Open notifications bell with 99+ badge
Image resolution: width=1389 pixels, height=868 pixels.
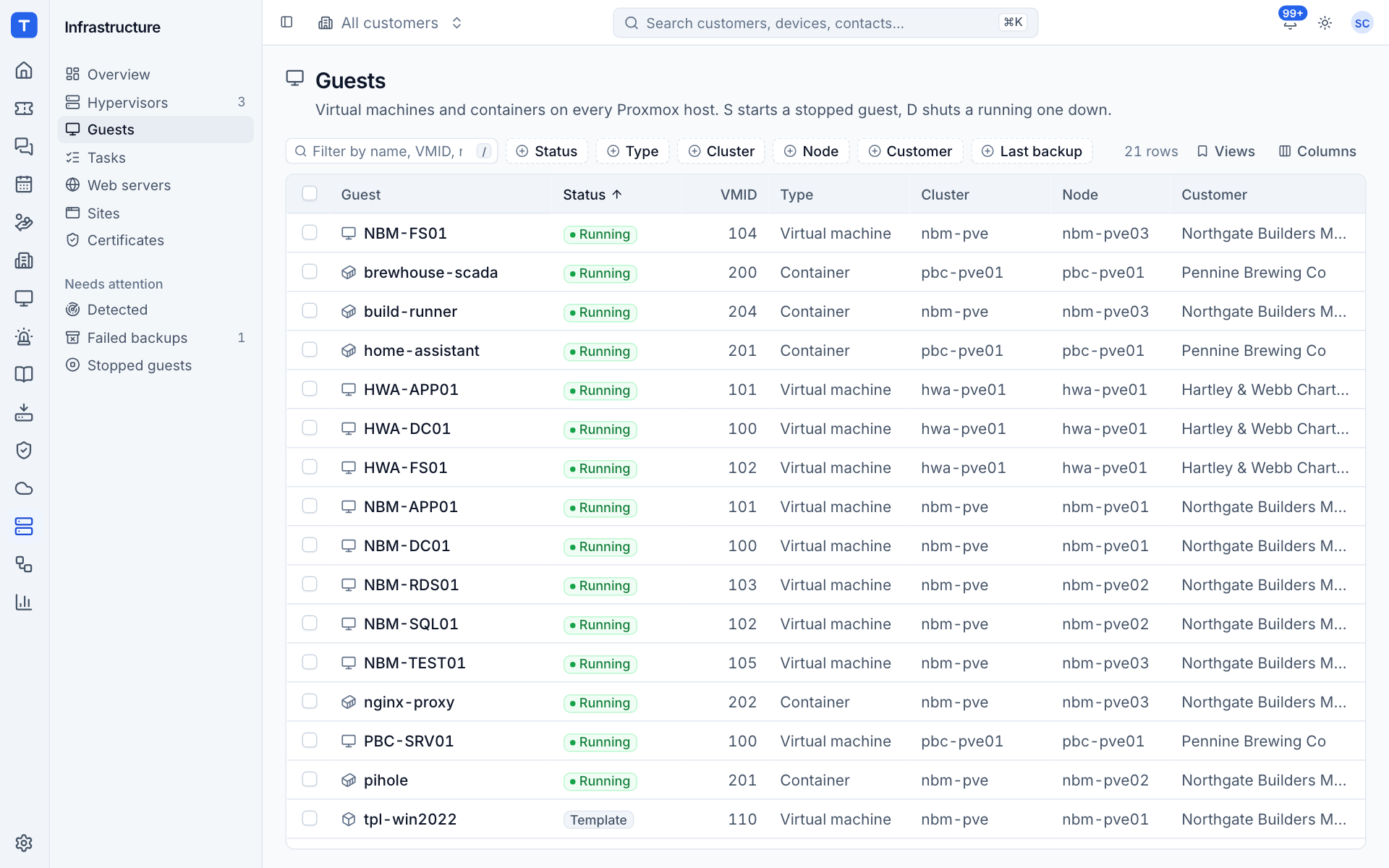(1290, 23)
